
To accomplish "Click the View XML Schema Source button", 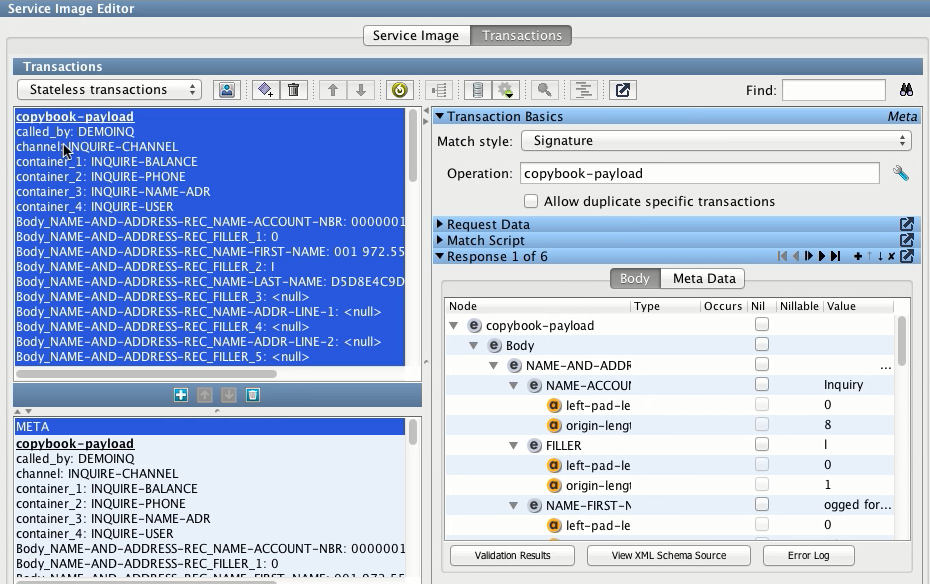I will [x=668, y=555].
